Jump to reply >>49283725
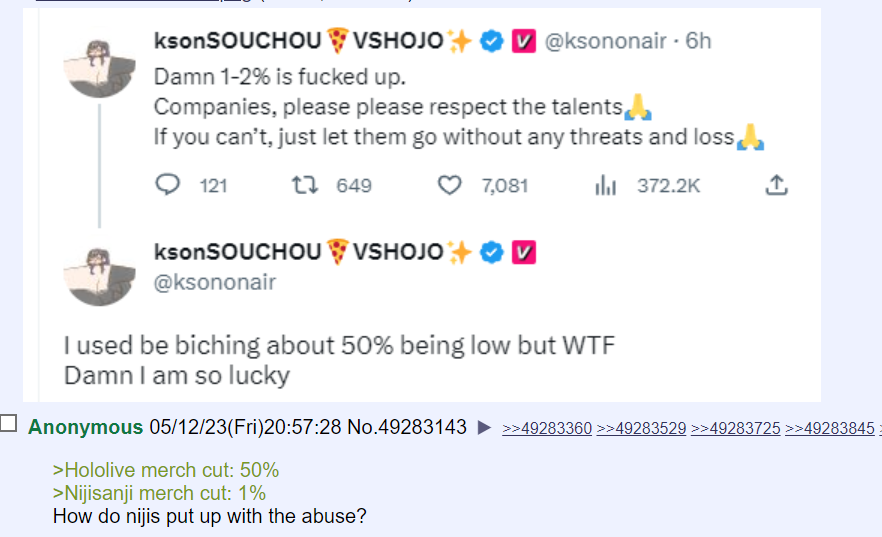This screenshot has height=537, width=882. pos(735,429)
